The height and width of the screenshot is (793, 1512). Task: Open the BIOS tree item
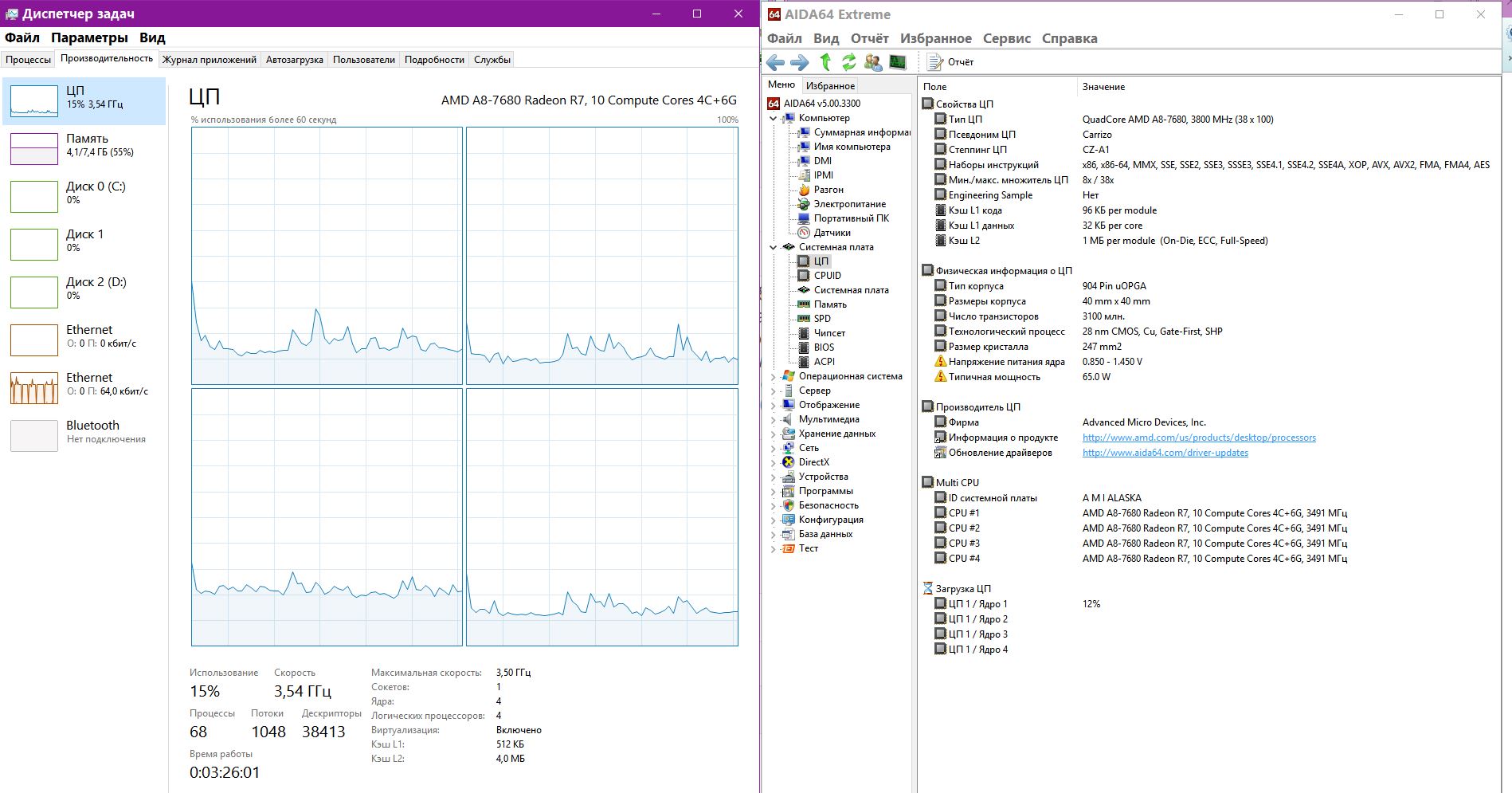[817, 347]
